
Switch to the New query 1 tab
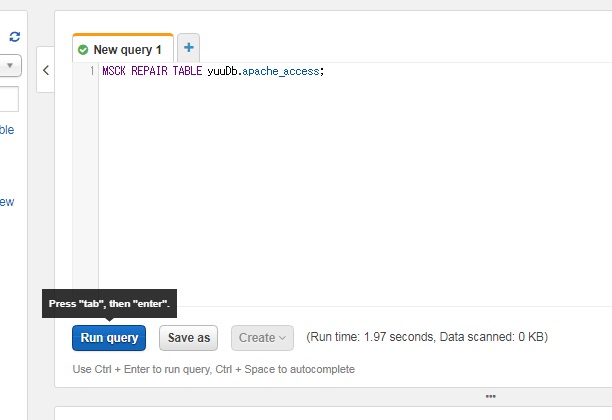click(x=123, y=49)
